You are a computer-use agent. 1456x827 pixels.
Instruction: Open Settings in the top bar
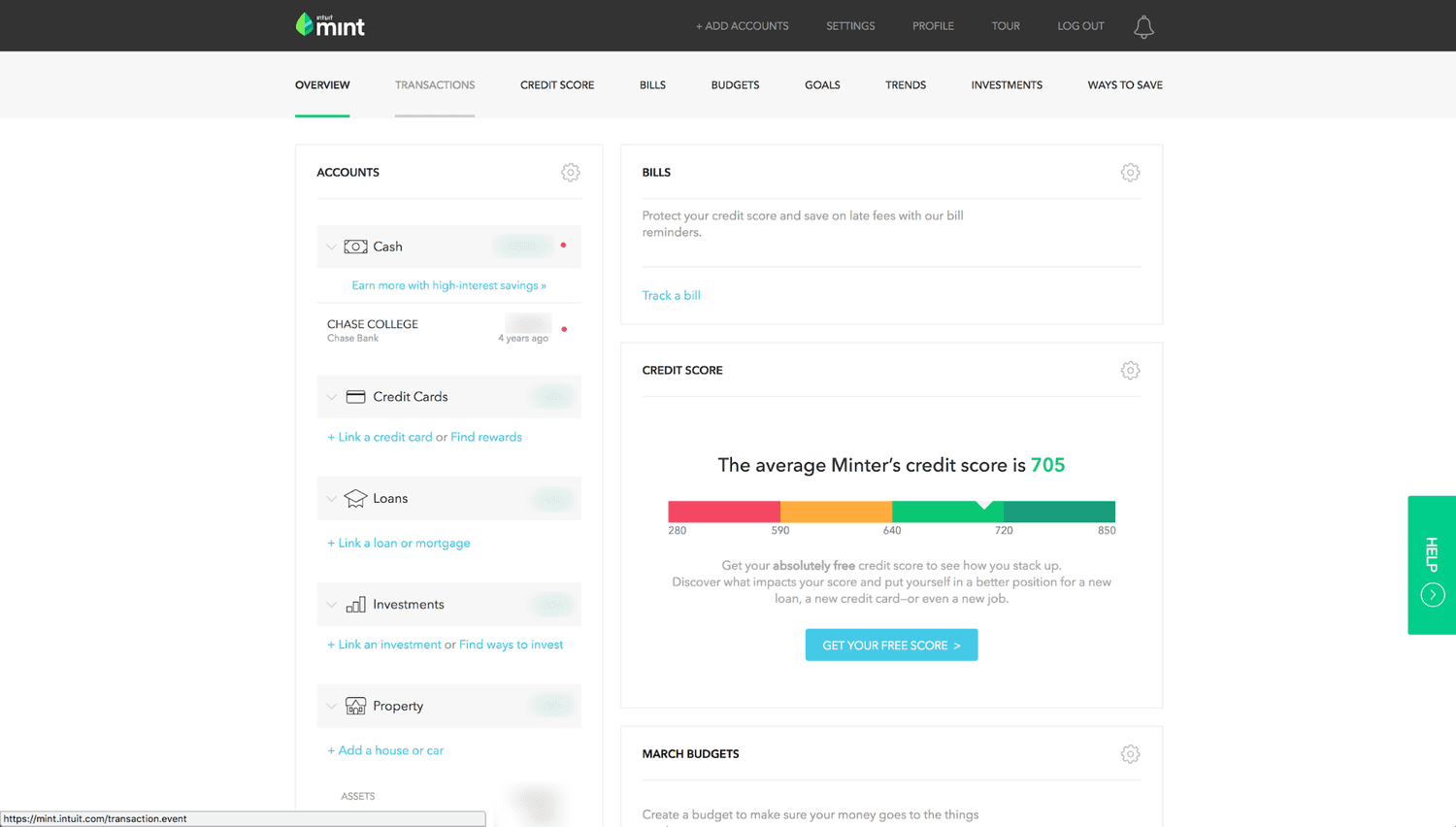click(850, 26)
